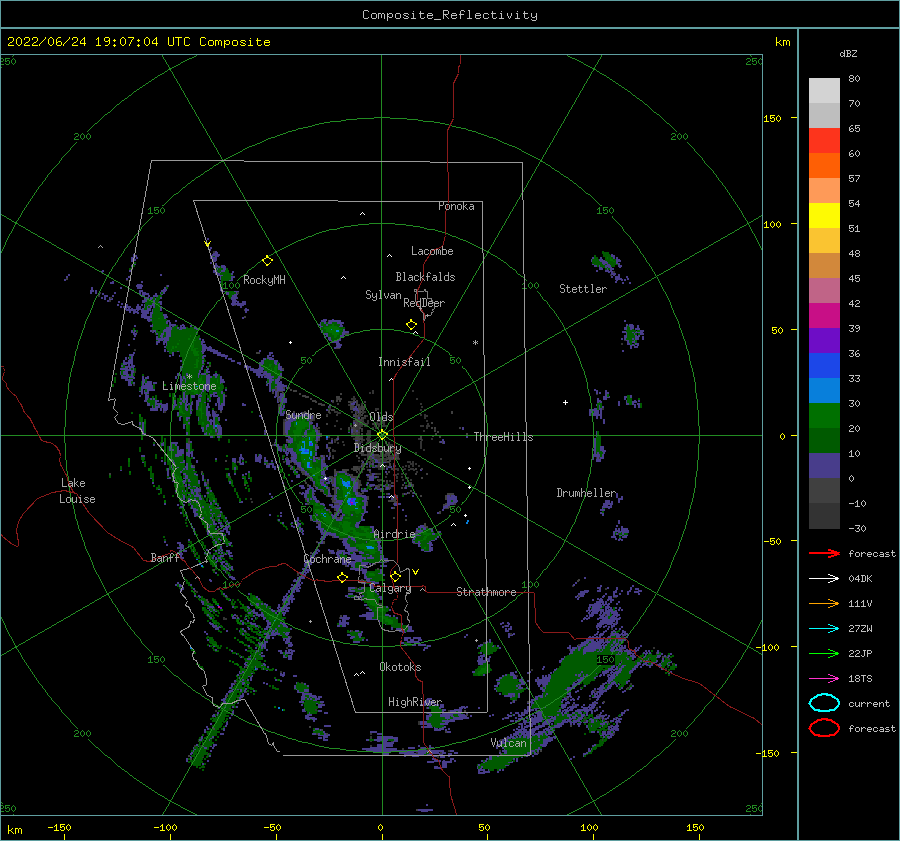This screenshot has width=900, height=841.
Task: Click the Banff label
Action: (x=165, y=557)
